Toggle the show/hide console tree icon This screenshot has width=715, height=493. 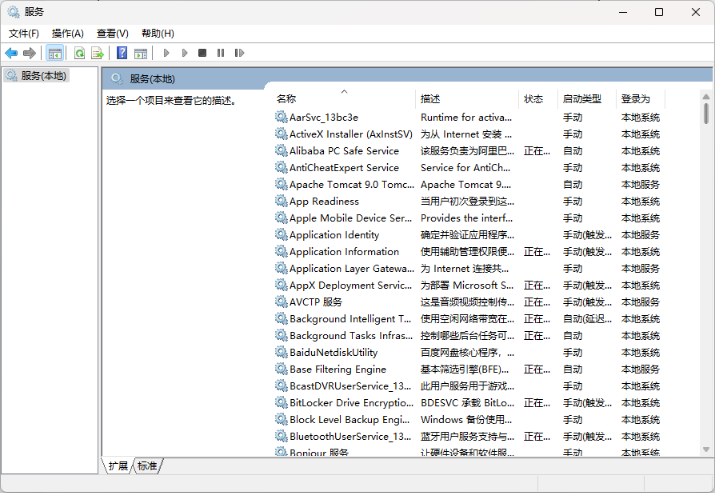click(x=55, y=53)
